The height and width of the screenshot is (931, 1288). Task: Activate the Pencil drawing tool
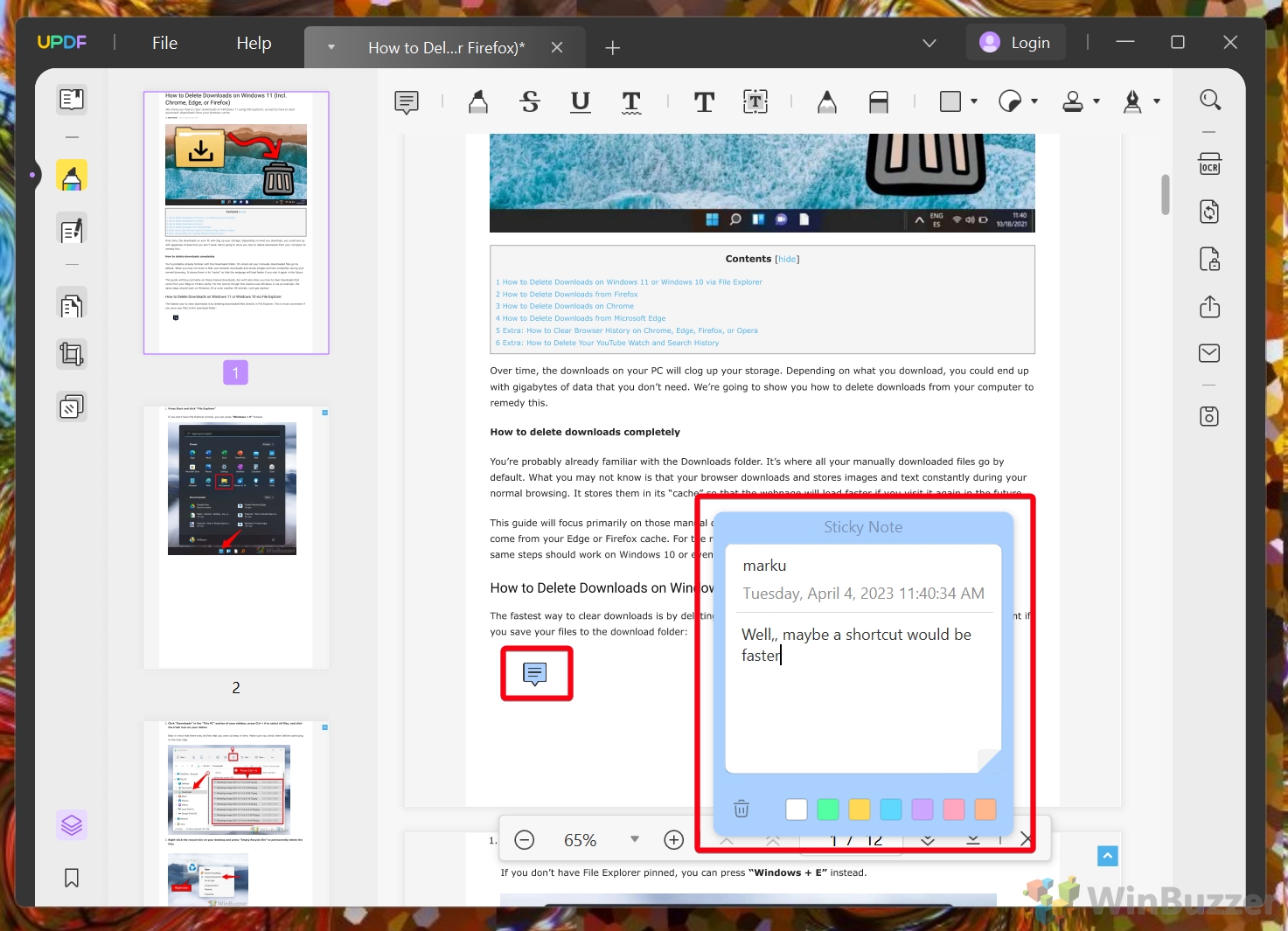click(826, 101)
